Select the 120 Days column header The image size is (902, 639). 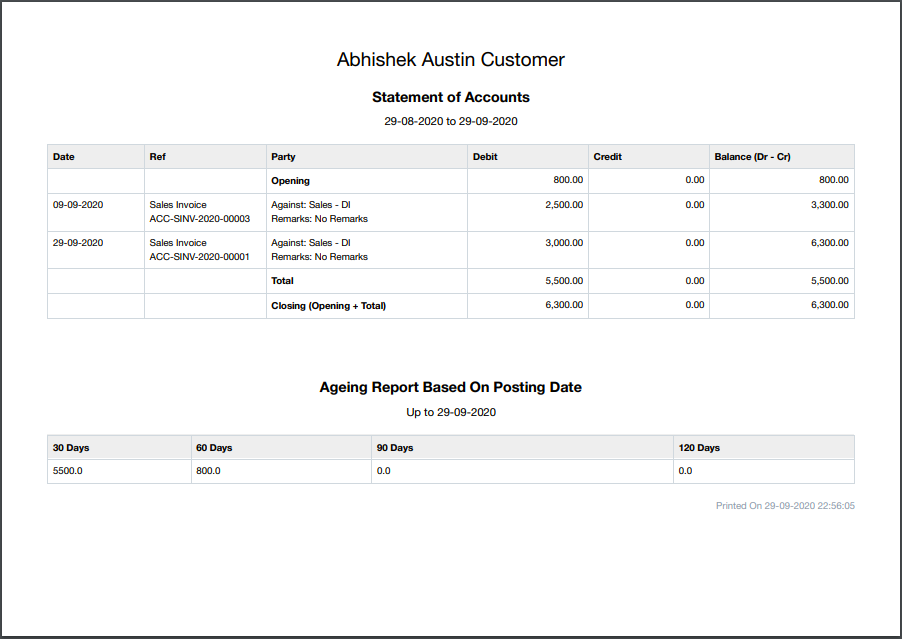click(x=699, y=448)
